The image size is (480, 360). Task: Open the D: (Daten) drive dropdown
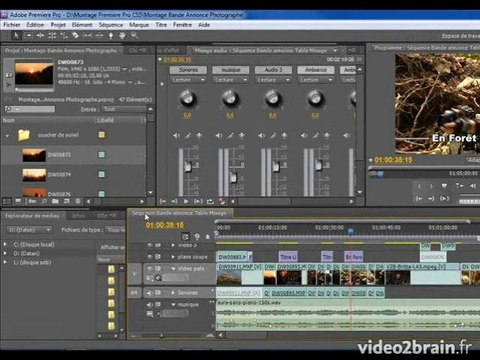pos(29,230)
